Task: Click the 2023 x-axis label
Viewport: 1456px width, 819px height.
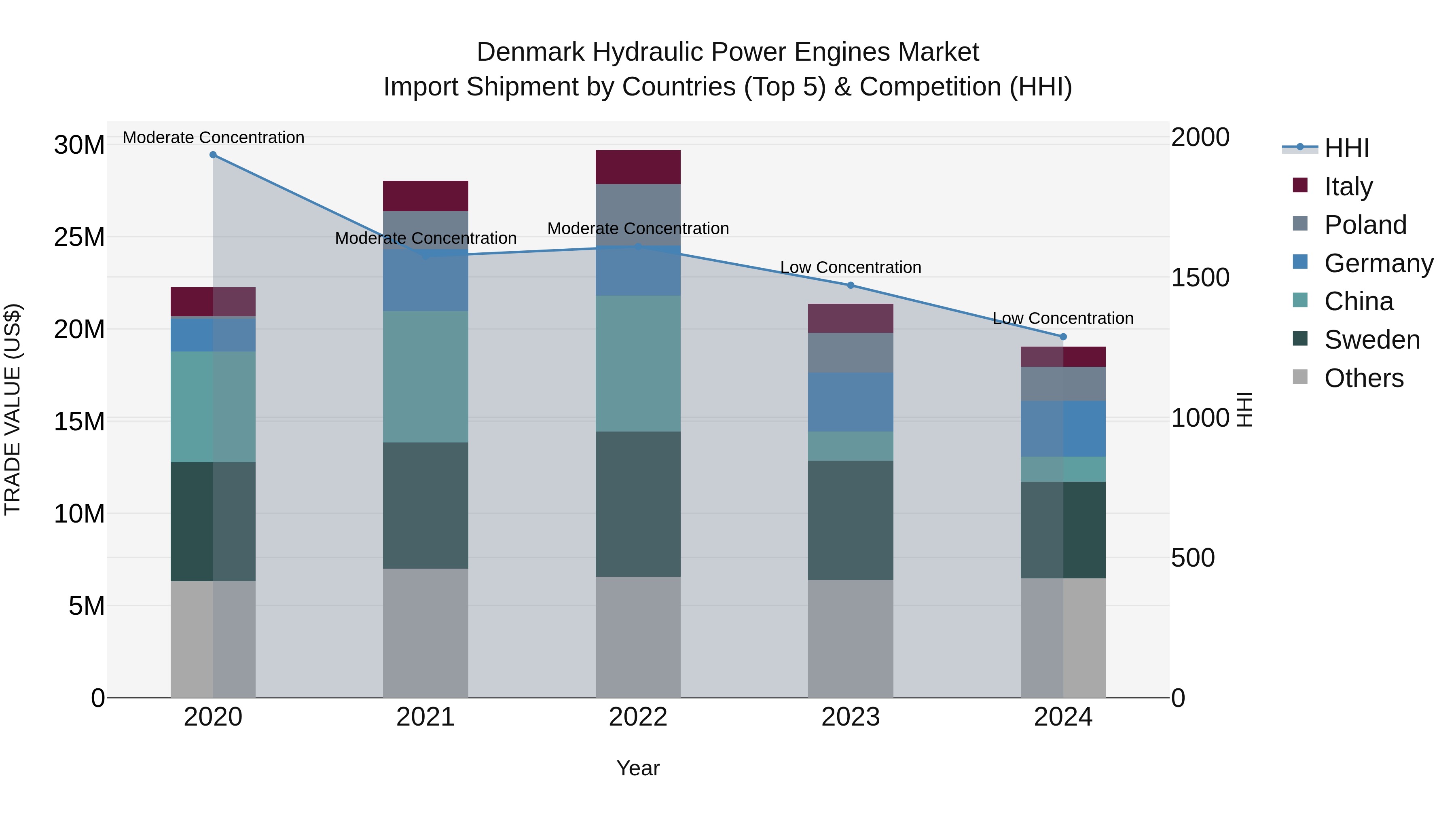Action: pyautogui.click(x=851, y=717)
